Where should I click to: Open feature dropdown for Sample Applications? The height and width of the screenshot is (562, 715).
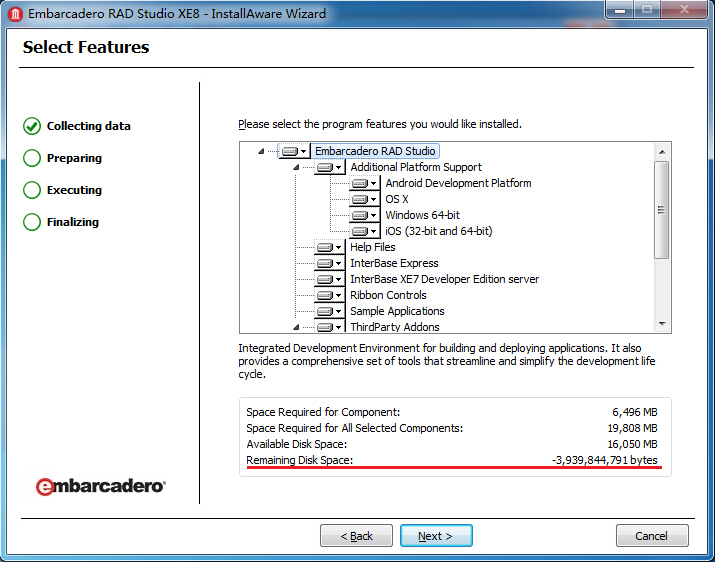[x=329, y=311]
